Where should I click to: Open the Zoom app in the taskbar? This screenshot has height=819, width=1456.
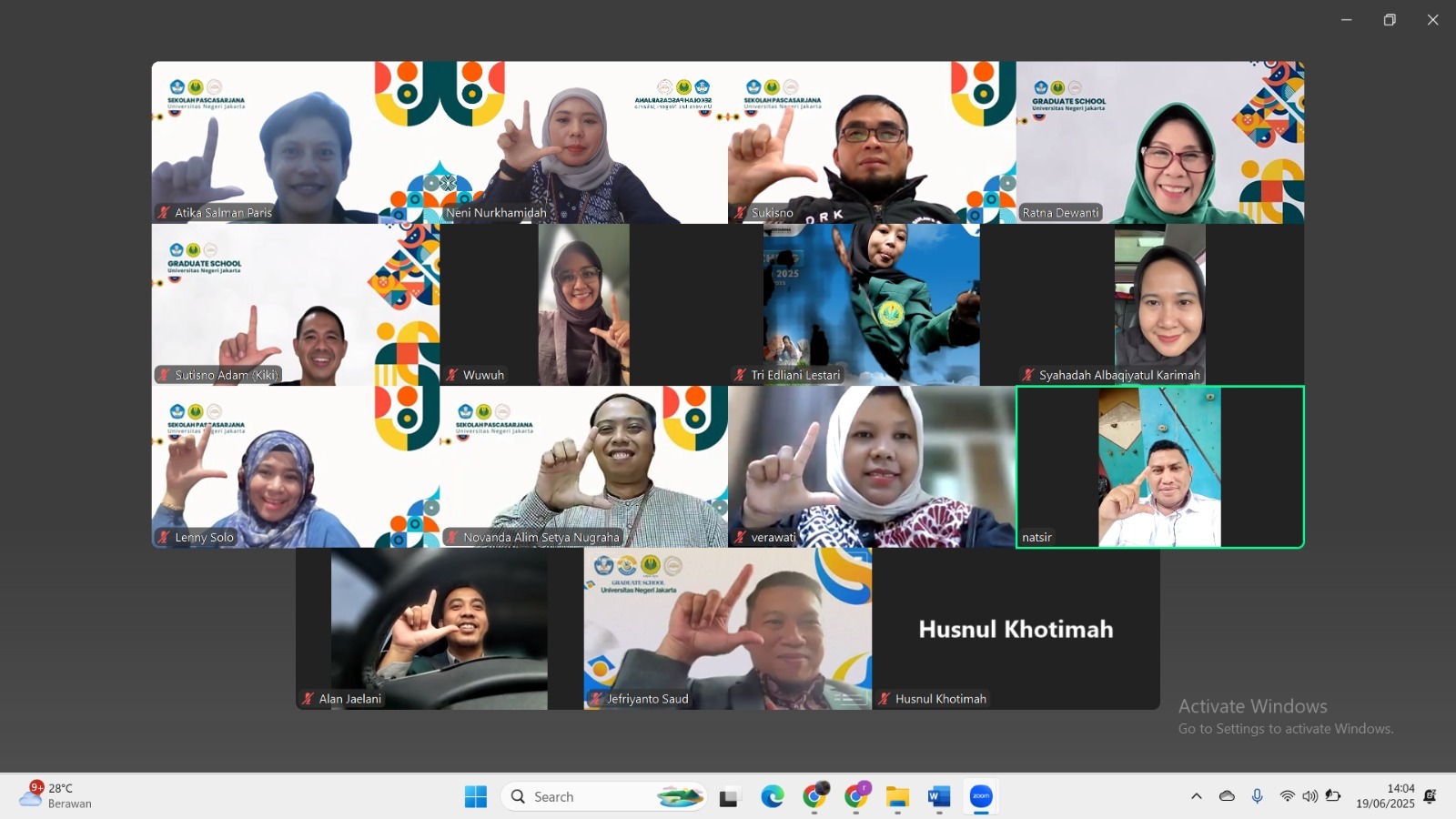point(981,797)
